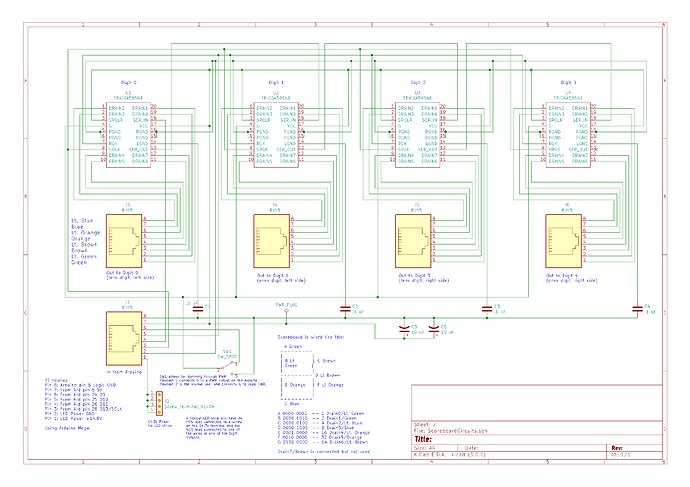Click the 'Rev:' field in title block
The image size is (690, 487).
pyautogui.click(x=617, y=448)
